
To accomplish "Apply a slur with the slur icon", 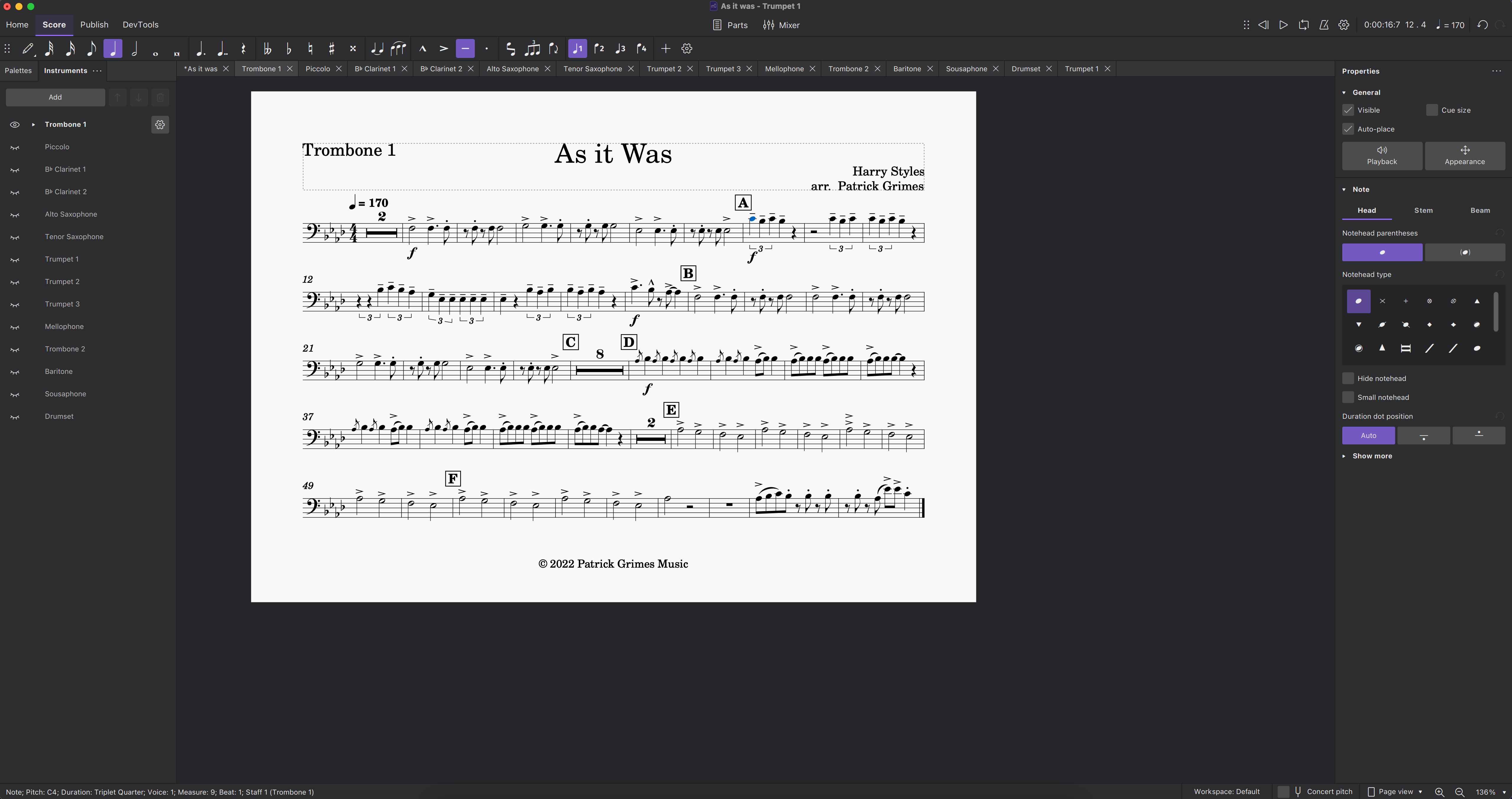I will (x=399, y=49).
